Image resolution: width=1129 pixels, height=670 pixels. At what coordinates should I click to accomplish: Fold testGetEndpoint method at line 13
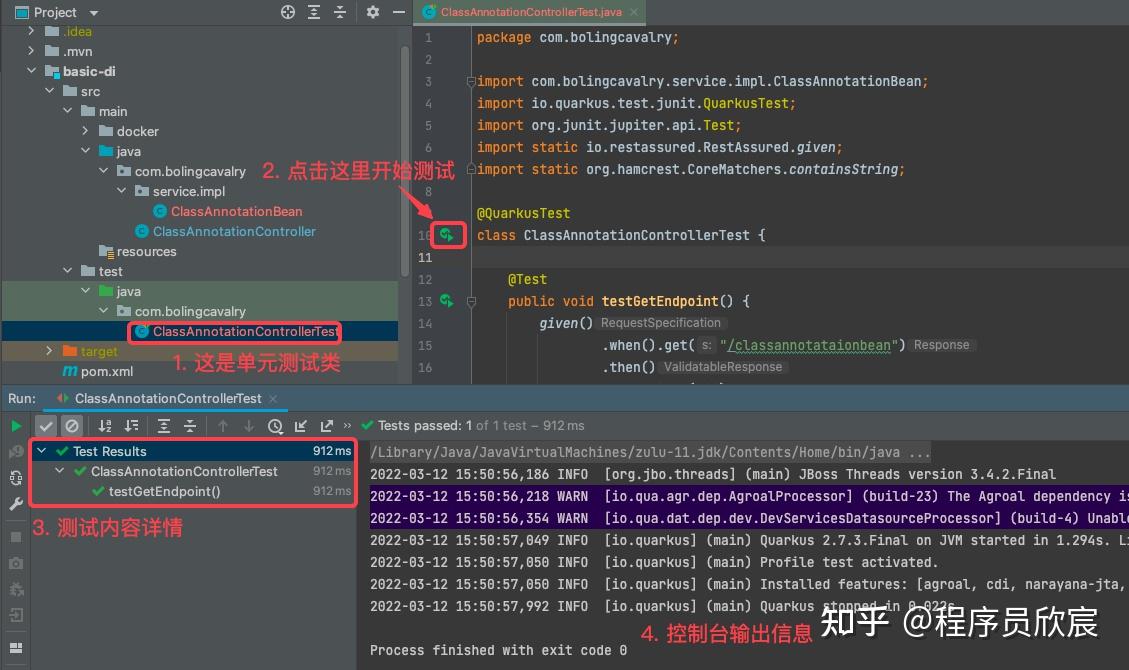471,302
